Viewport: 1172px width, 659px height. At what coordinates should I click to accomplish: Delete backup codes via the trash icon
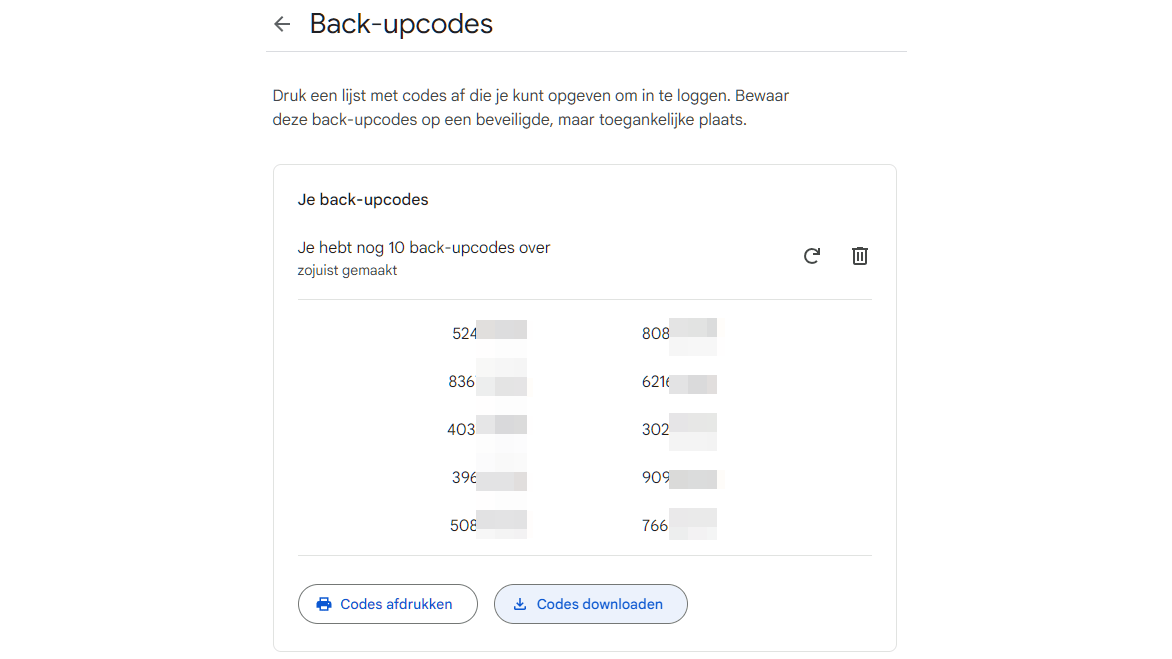pos(860,256)
